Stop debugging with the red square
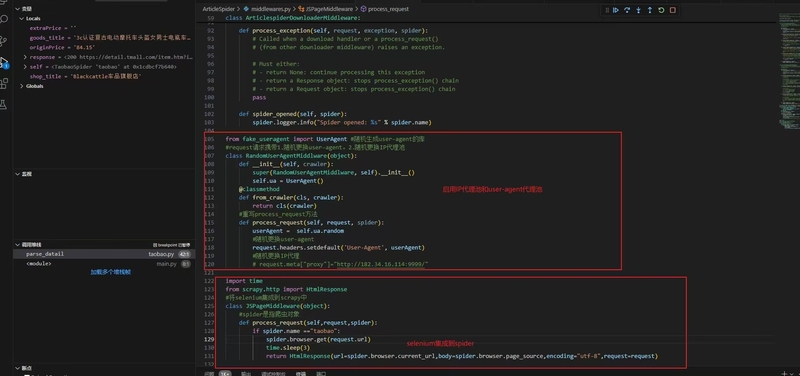The width and height of the screenshot is (800, 376). pos(672,10)
